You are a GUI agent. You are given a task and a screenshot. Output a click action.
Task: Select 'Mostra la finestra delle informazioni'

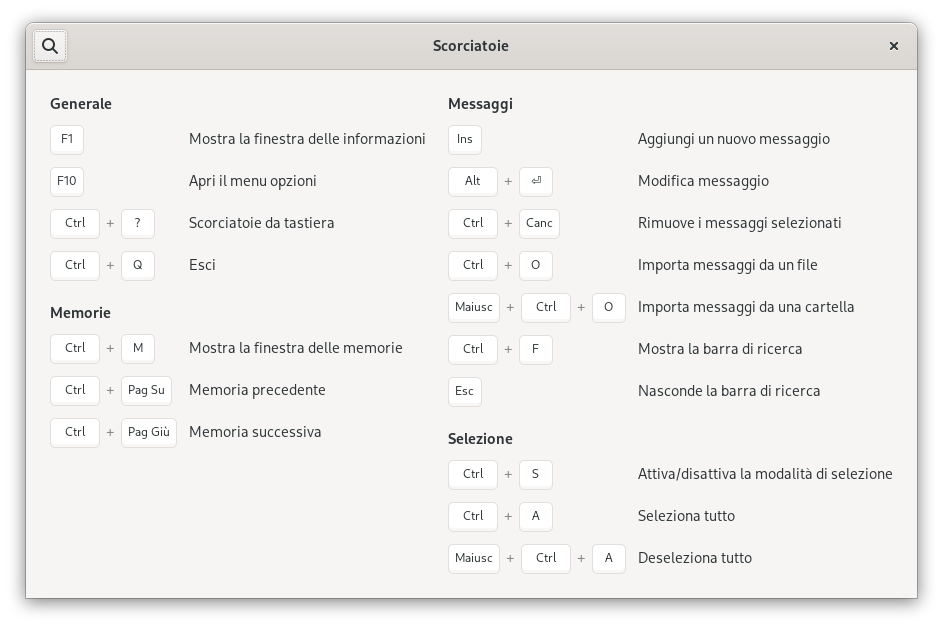(x=307, y=139)
